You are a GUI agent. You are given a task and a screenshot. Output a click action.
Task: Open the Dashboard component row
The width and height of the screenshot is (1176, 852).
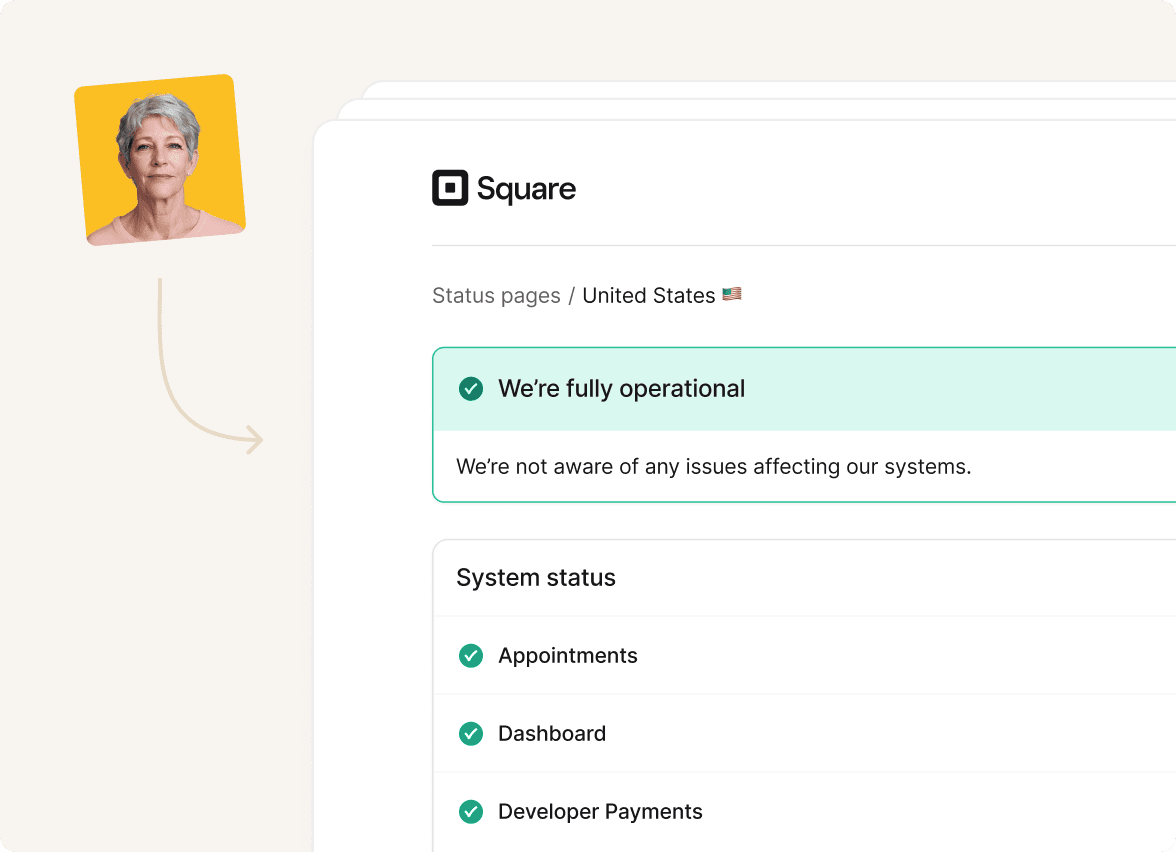pyautogui.click(x=805, y=734)
